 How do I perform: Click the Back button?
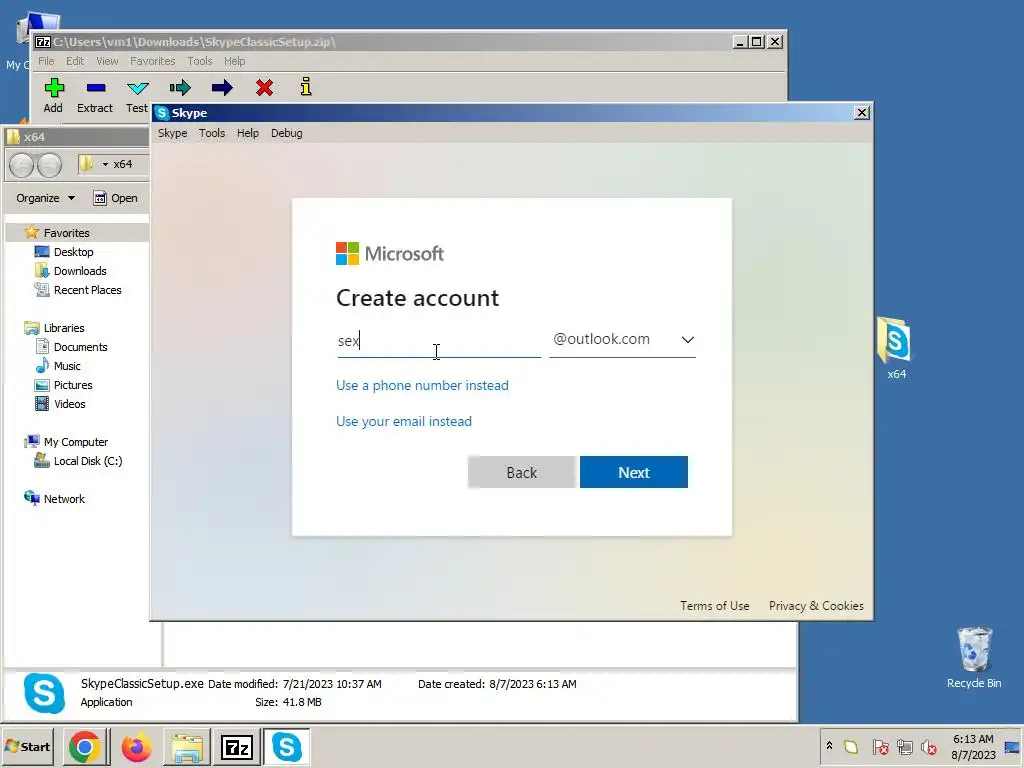521,472
